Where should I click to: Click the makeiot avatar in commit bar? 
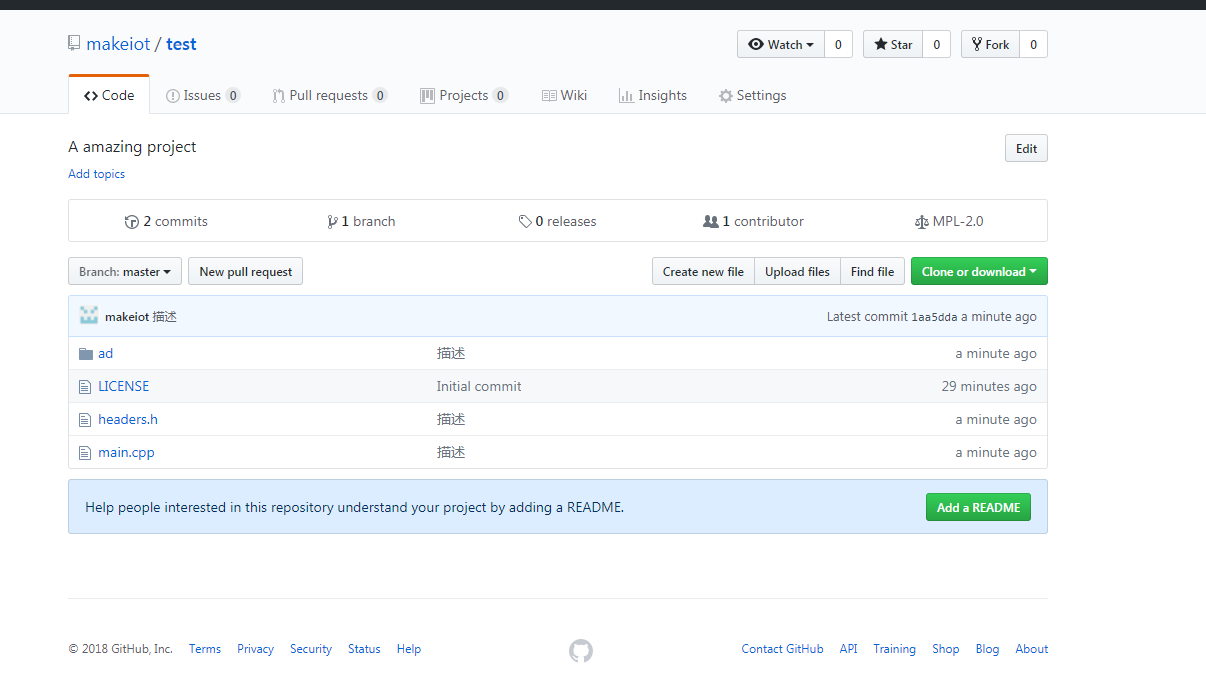click(89, 316)
